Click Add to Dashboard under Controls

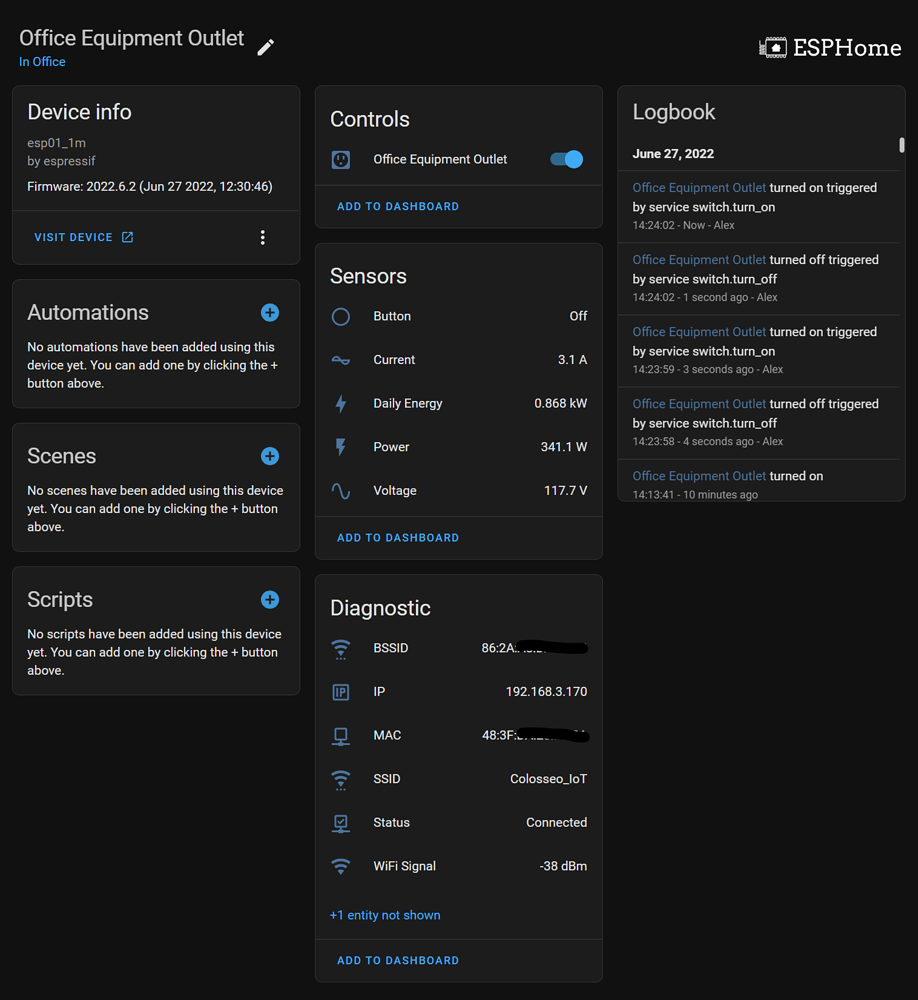click(398, 206)
